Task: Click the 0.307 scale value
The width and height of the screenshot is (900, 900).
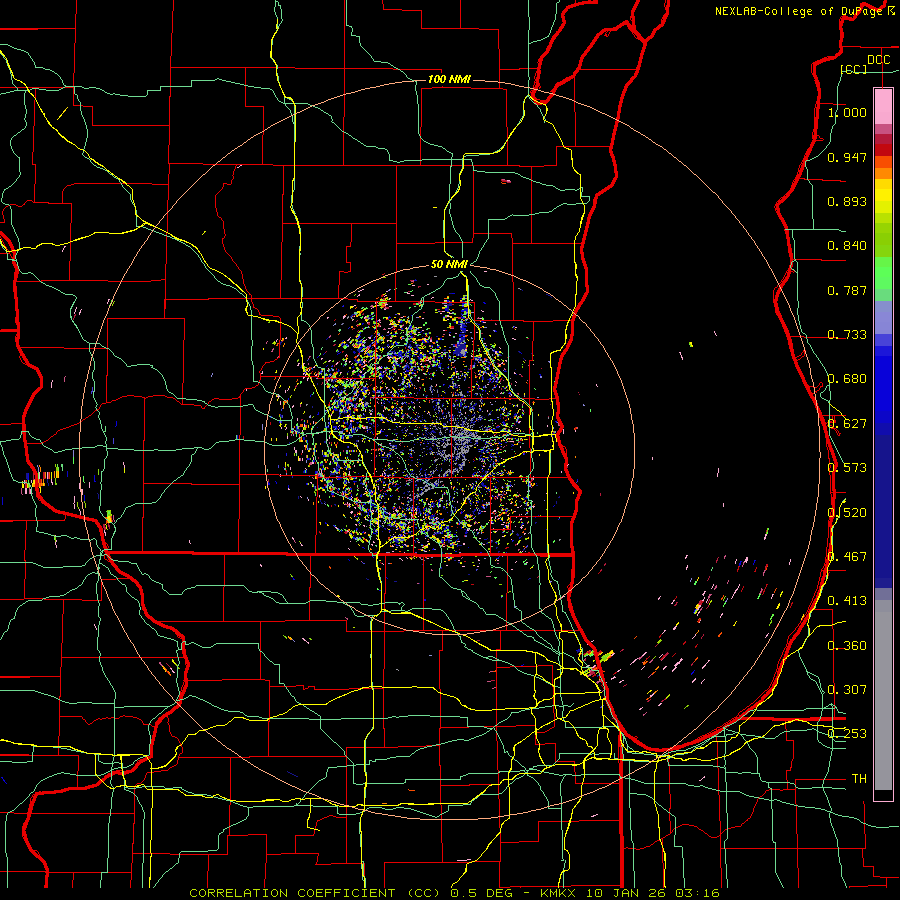Action: (x=847, y=689)
